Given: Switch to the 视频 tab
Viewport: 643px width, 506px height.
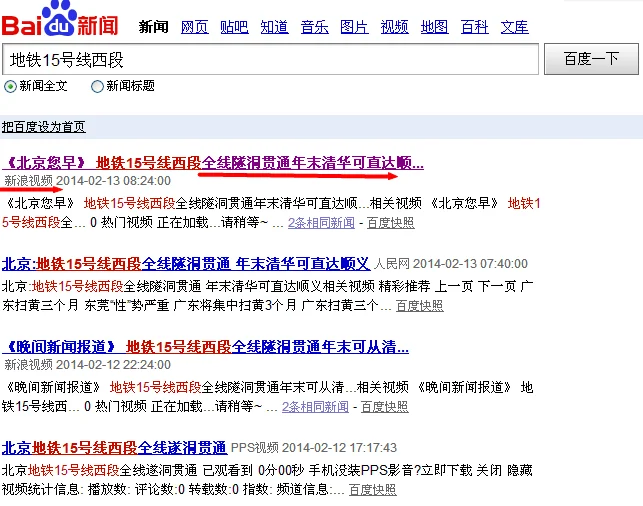Looking at the screenshot, I should (394, 27).
